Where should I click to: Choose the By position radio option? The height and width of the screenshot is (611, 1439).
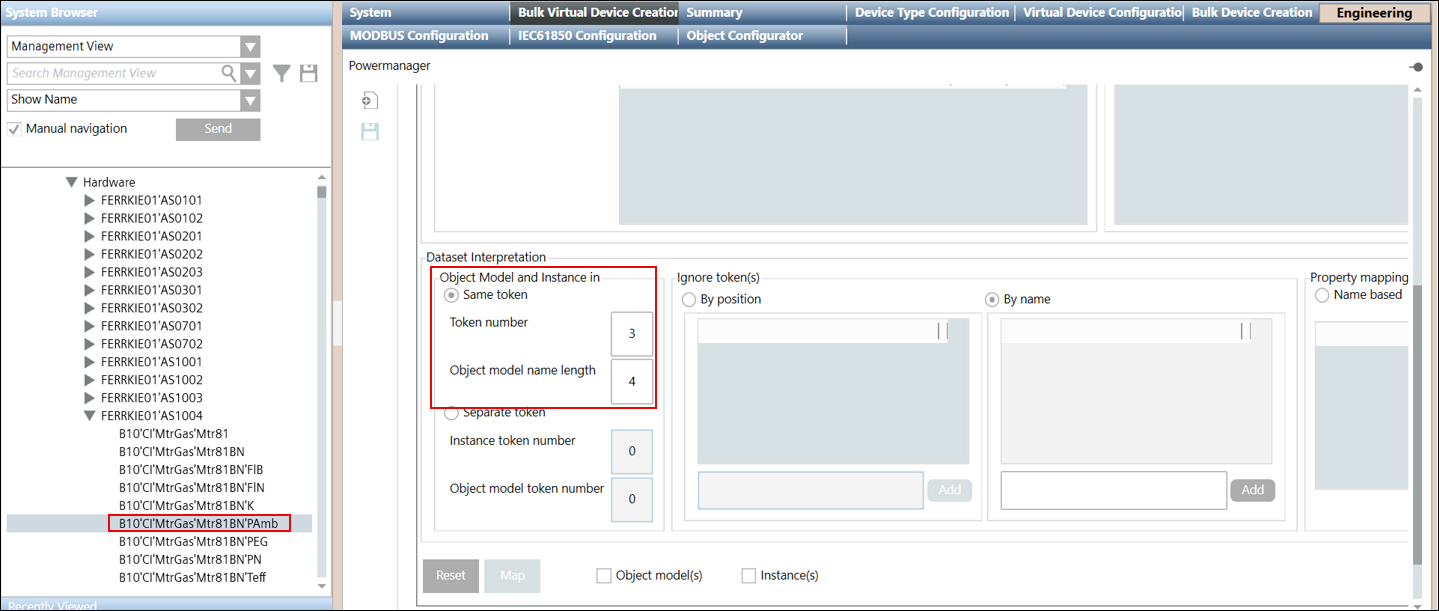point(689,299)
